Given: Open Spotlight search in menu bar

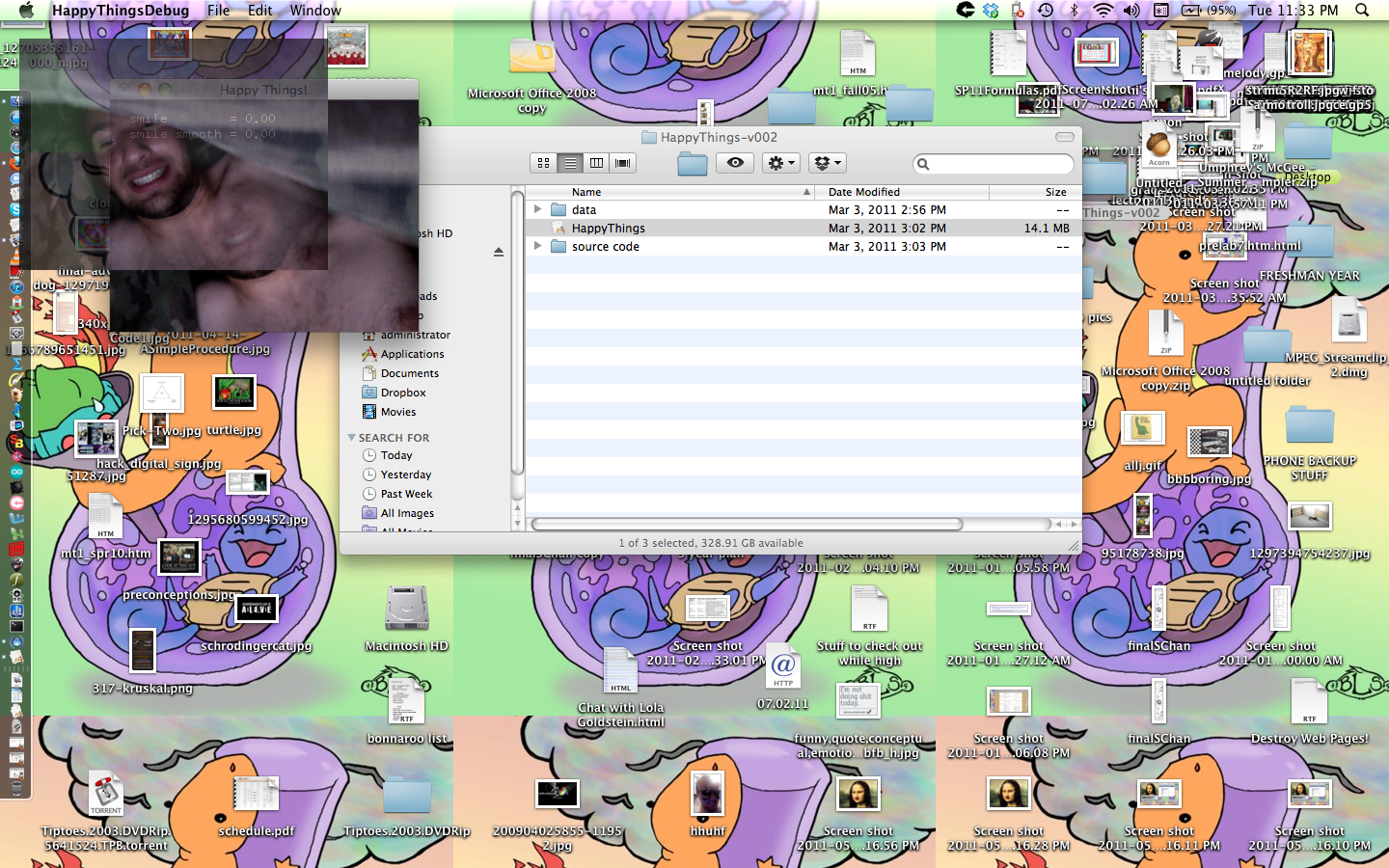Looking at the screenshot, I should pyautogui.click(x=1362, y=10).
